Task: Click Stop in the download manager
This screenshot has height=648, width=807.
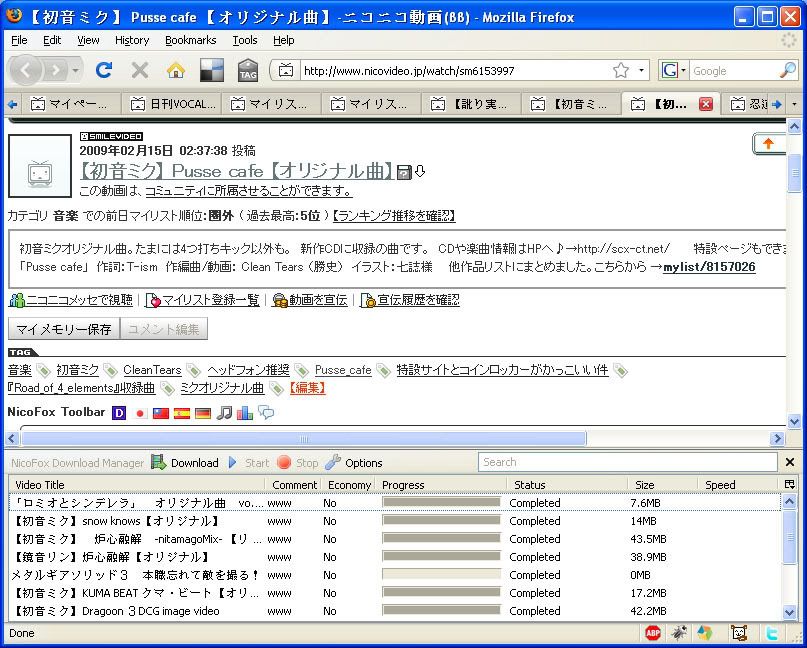Action: point(297,463)
